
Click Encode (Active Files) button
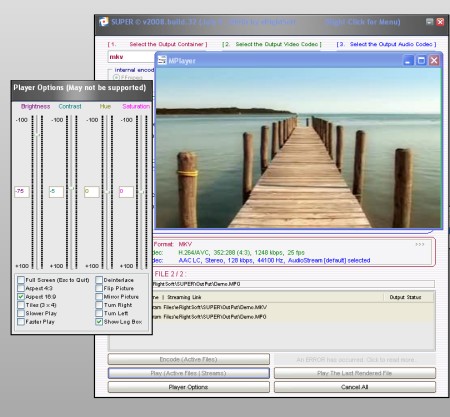click(189, 359)
